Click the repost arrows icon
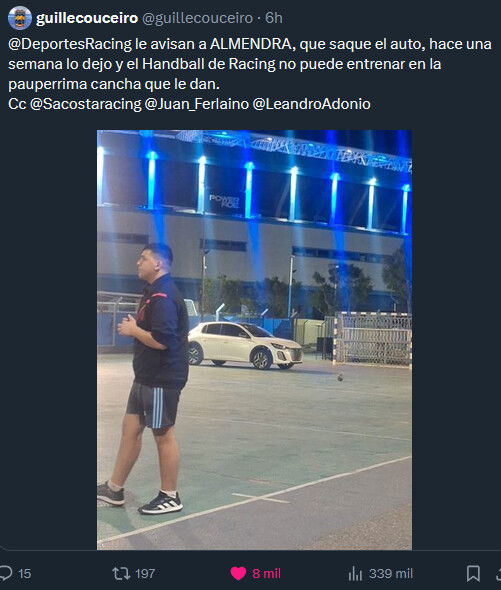The width and height of the screenshot is (501, 590). [121, 573]
